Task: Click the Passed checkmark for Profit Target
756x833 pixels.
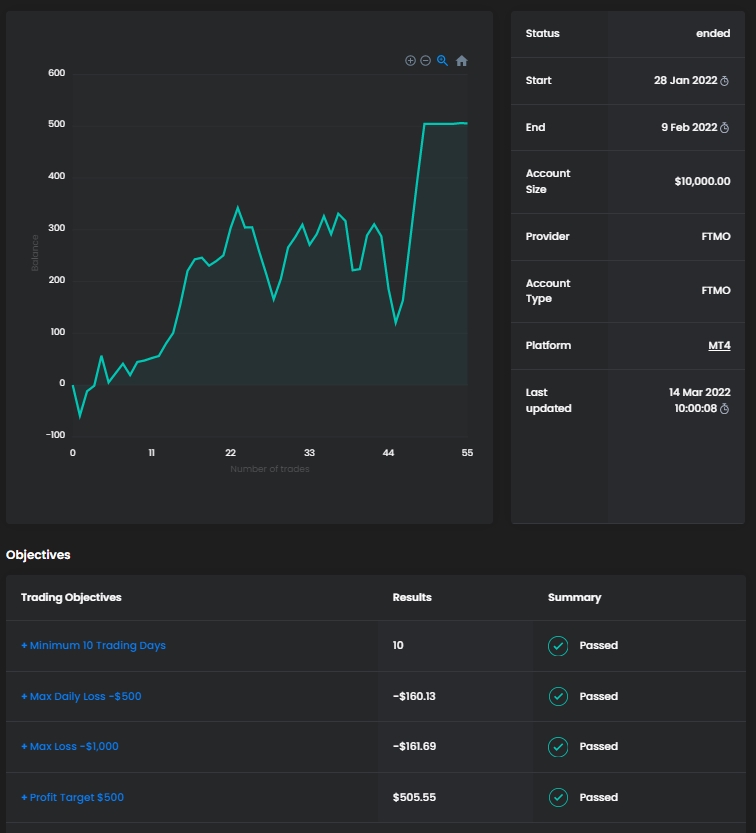Action: pos(558,797)
